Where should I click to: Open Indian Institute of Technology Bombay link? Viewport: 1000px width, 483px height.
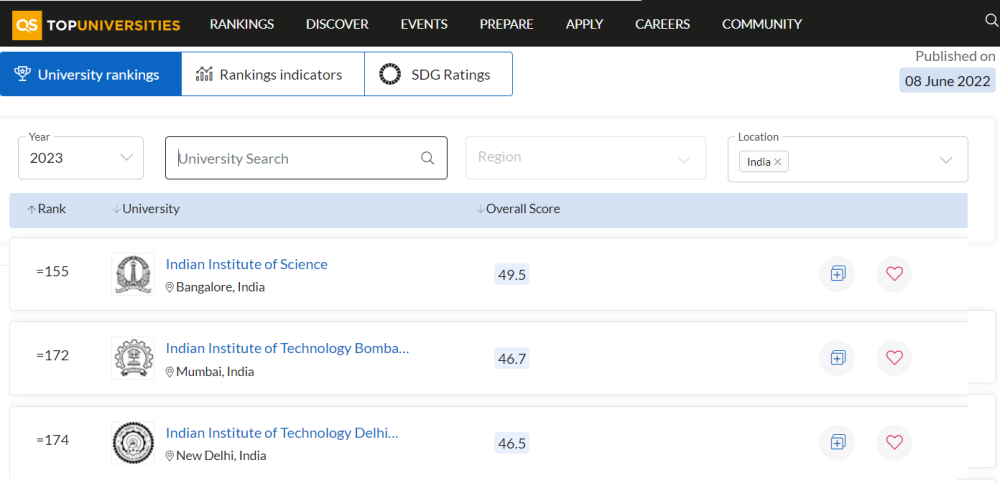(288, 348)
